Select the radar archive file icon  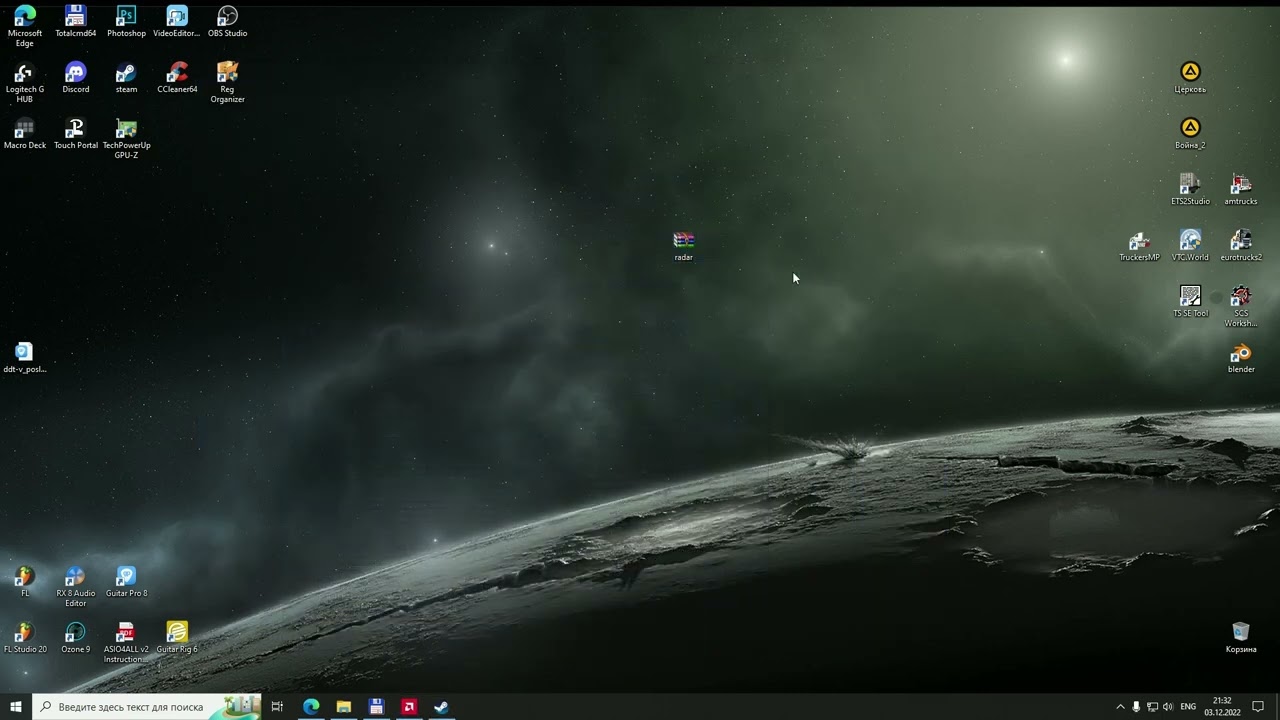point(684,246)
